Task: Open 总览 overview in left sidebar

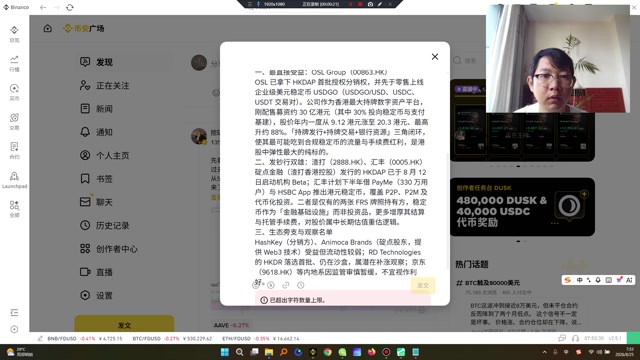Action: click(x=14, y=34)
